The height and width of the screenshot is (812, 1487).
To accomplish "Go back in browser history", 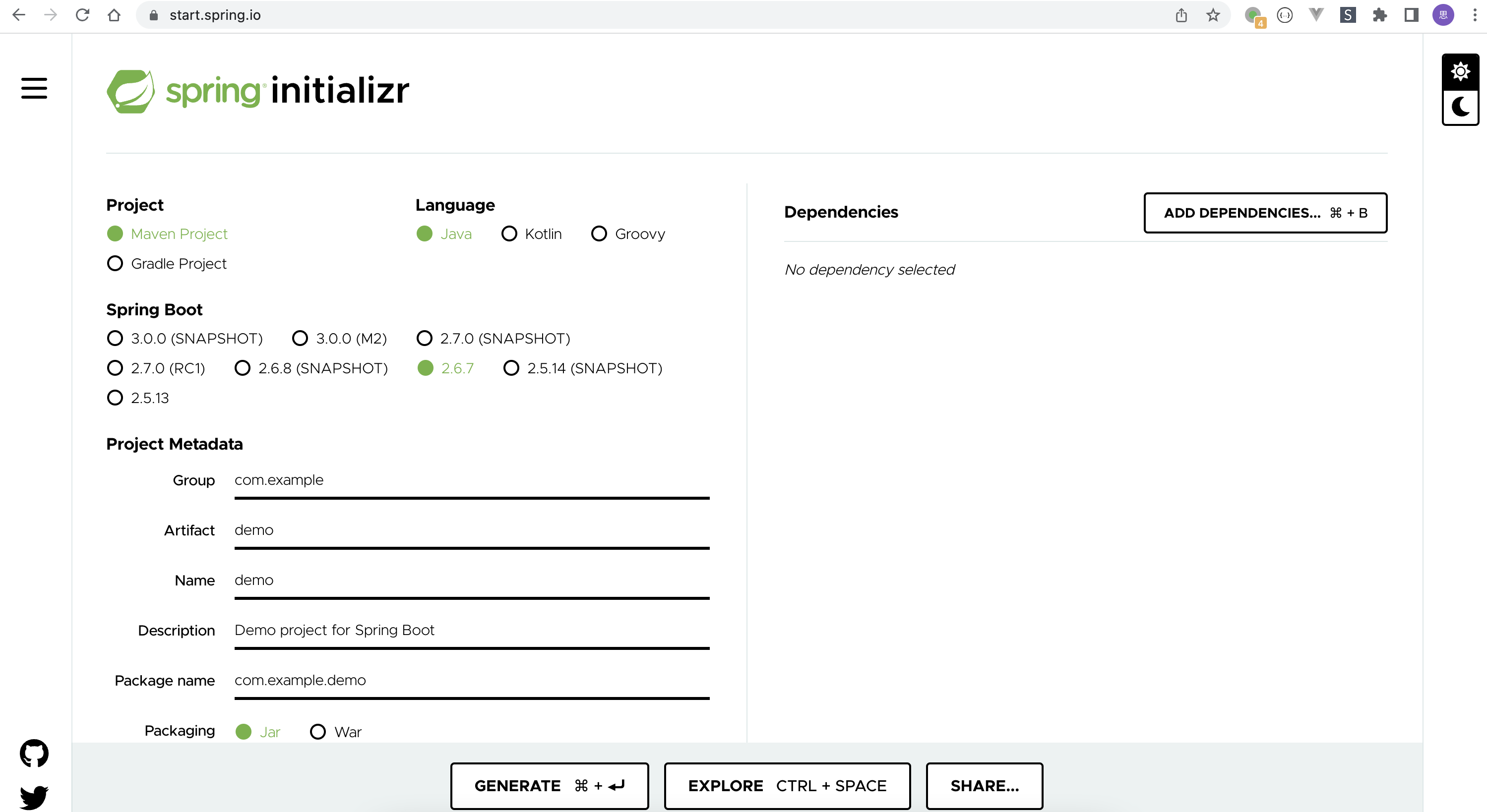I will point(19,15).
